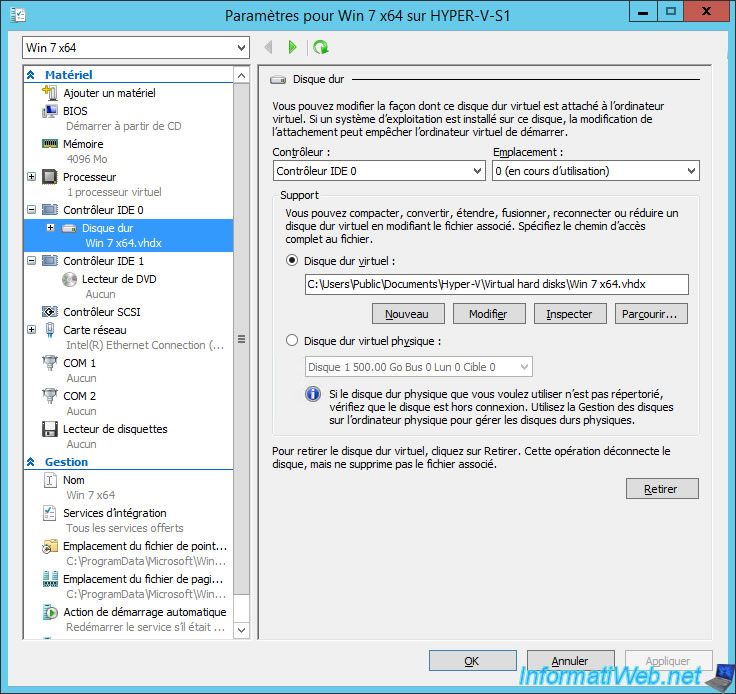Click the green forward navigation arrow

pos(292,47)
